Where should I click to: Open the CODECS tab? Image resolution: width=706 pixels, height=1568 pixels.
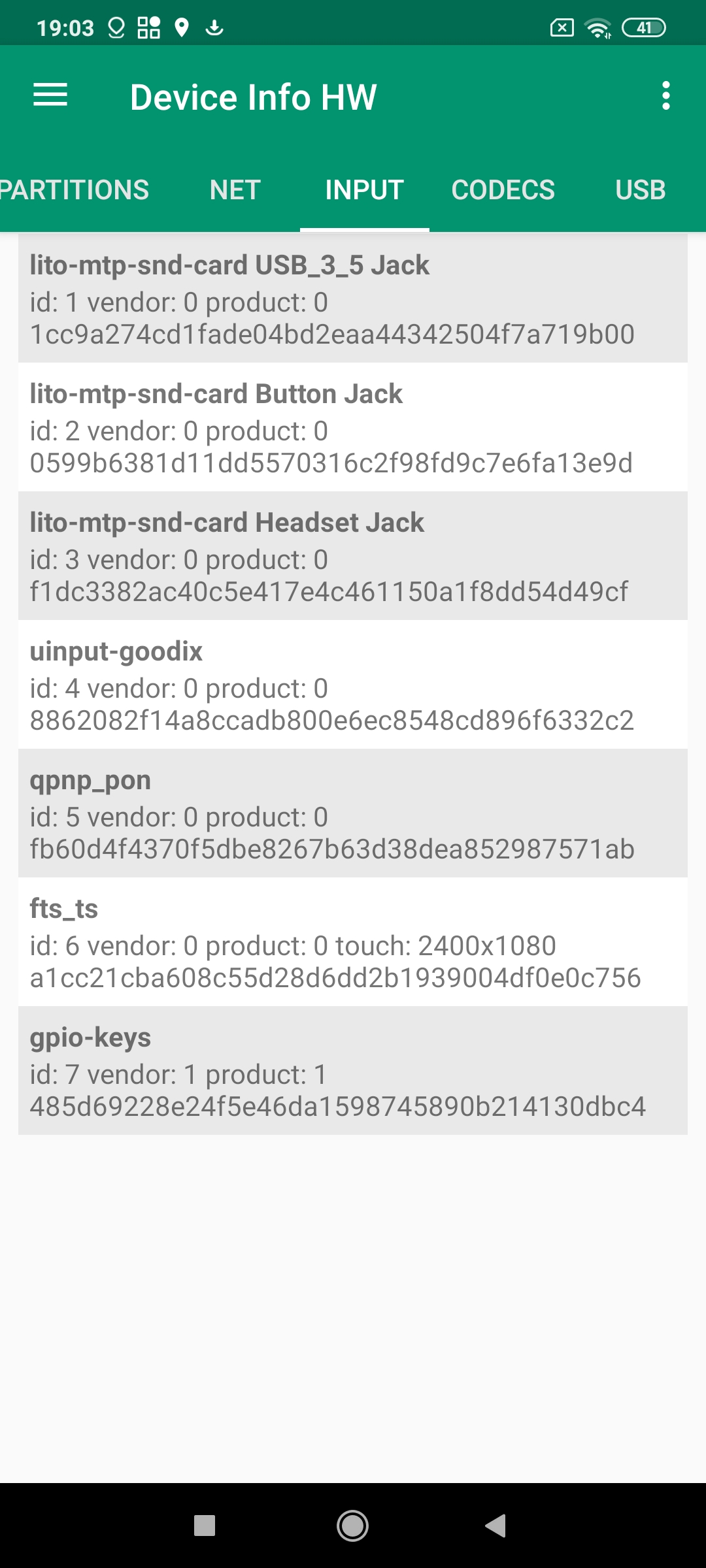pos(503,190)
